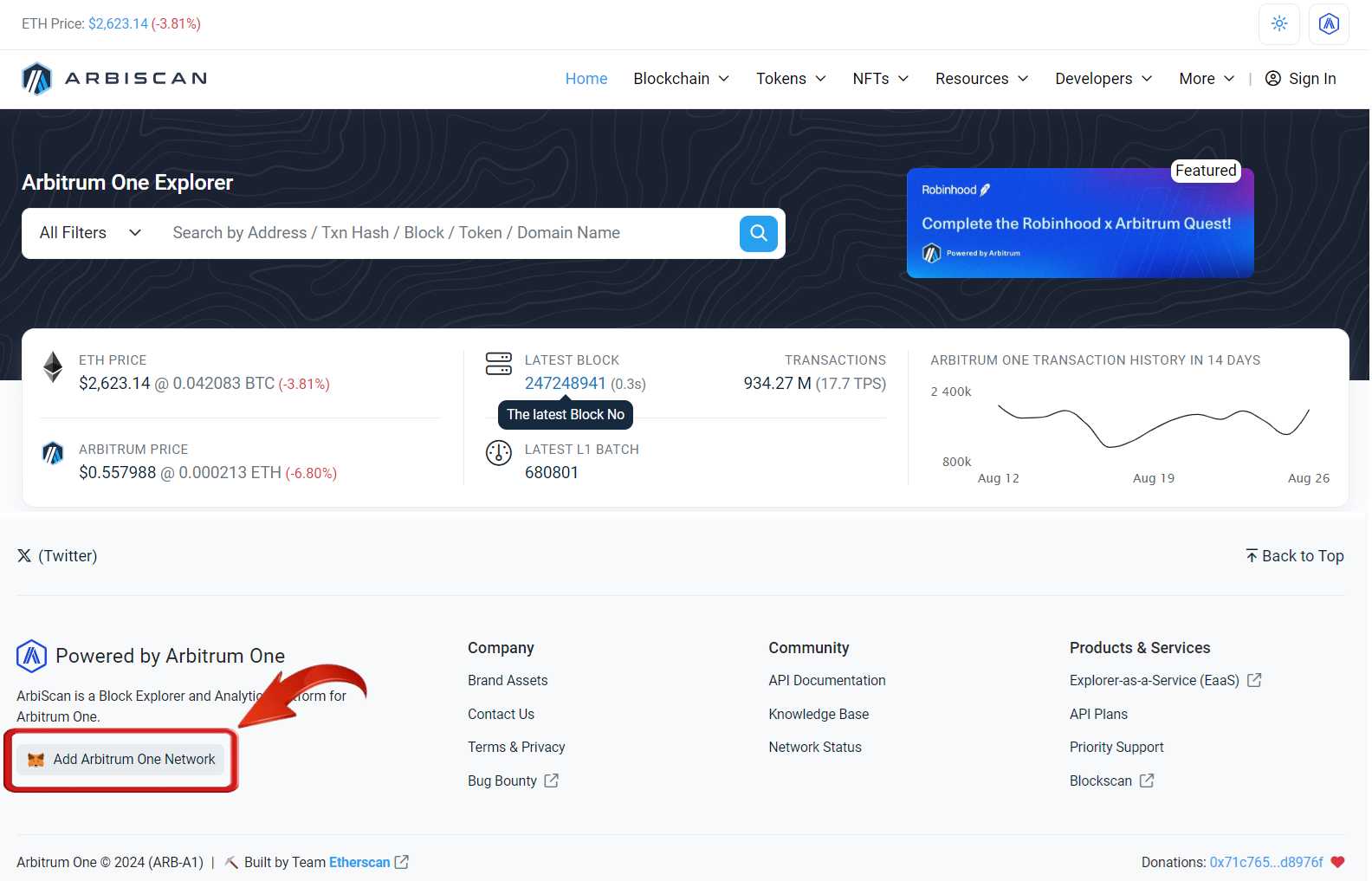Expand the Resources menu
1372x881 pixels.
(x=981, y=79)
